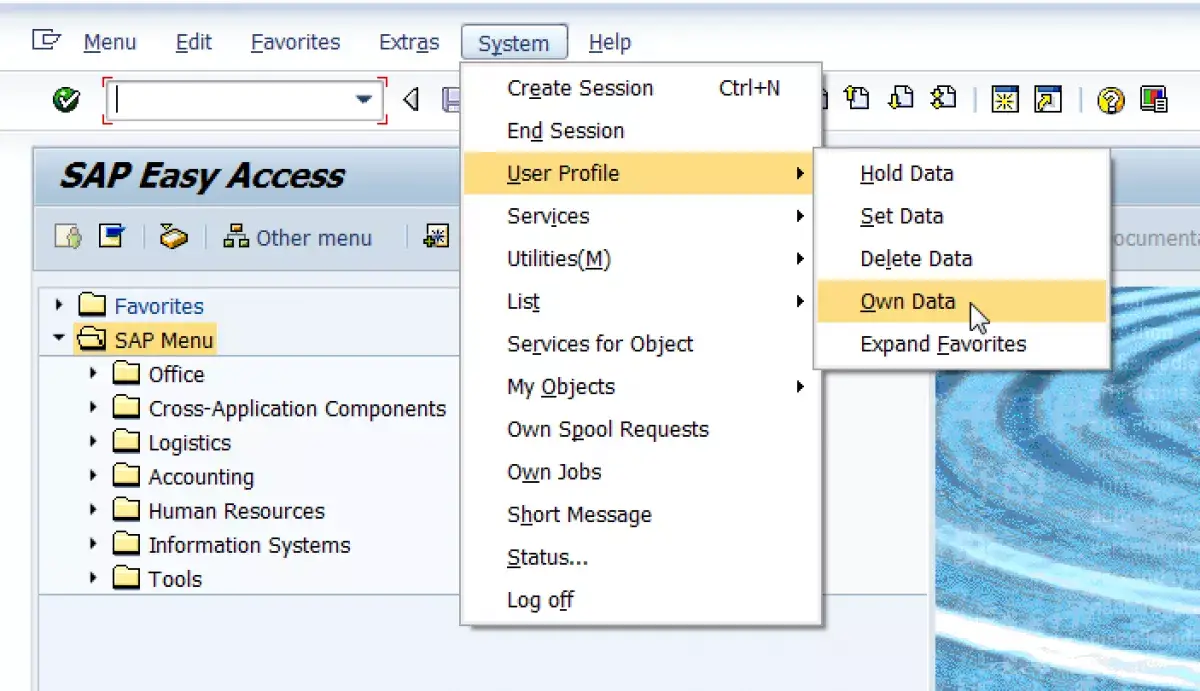1200x691 pixels.
Task: Expand the Human Resources folder
Action: pyautogui.click(x=94, y=509)
